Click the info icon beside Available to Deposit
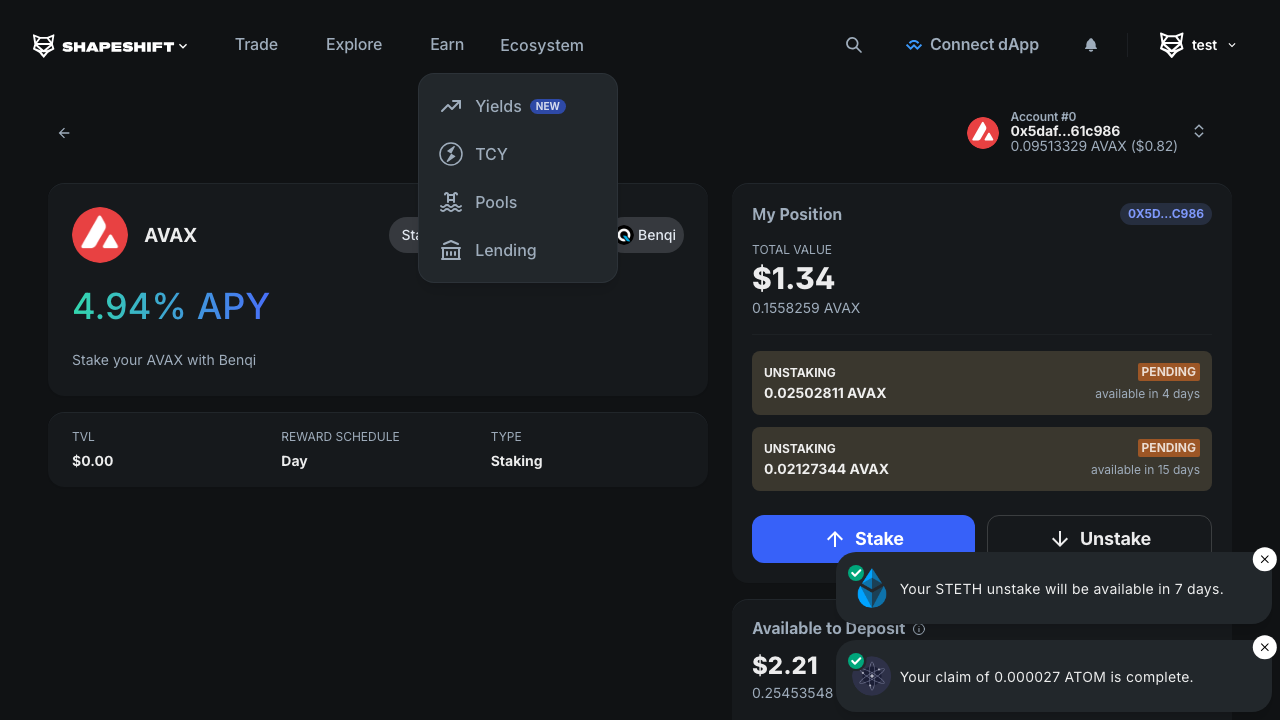This screenshot has height=720, width=1280. pyautogui.click(x=919, y=629)
